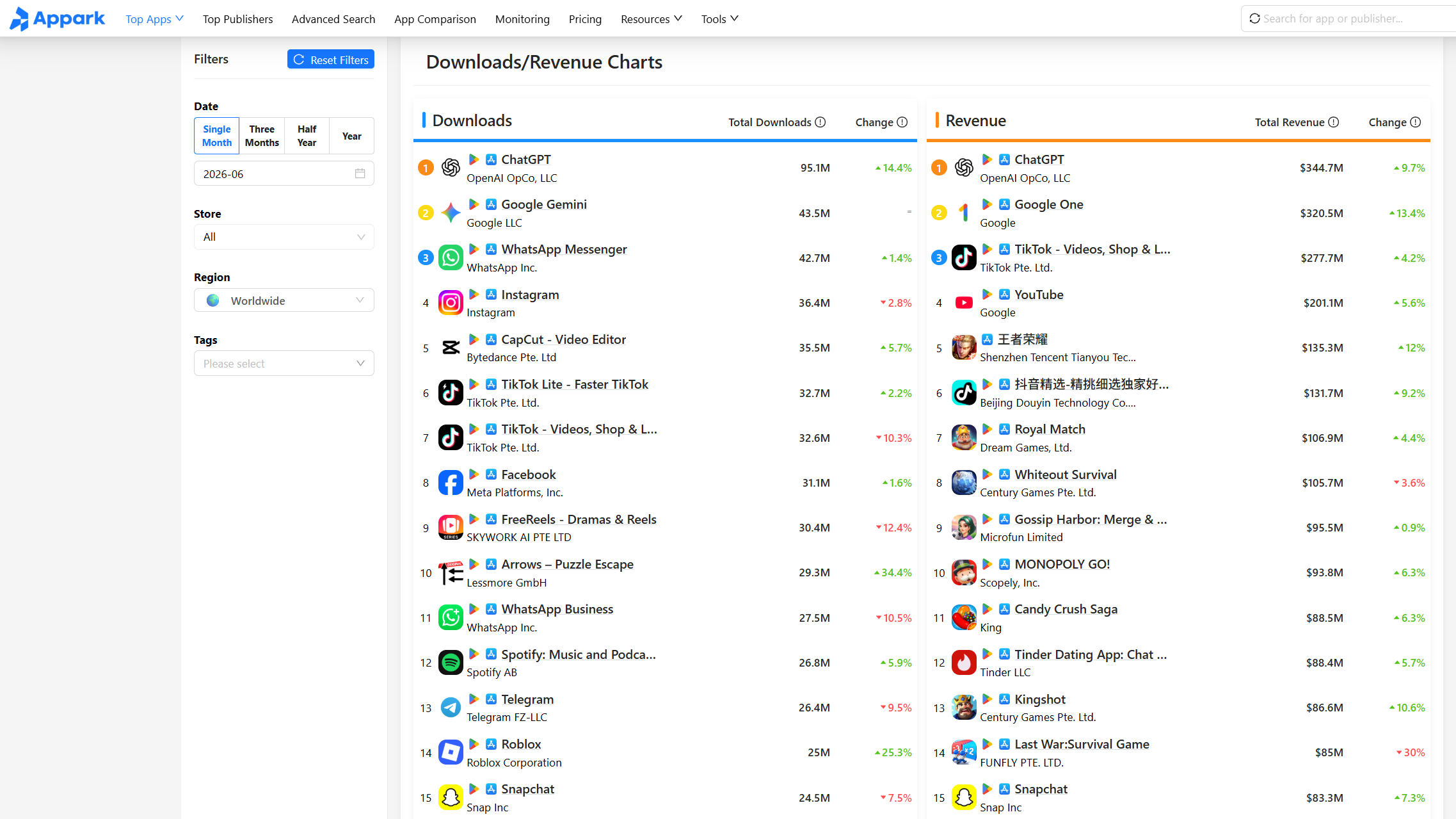This screenshot has width=1456, height=819.
Task: Open the Store dropdown
Action: coord(284,237)
